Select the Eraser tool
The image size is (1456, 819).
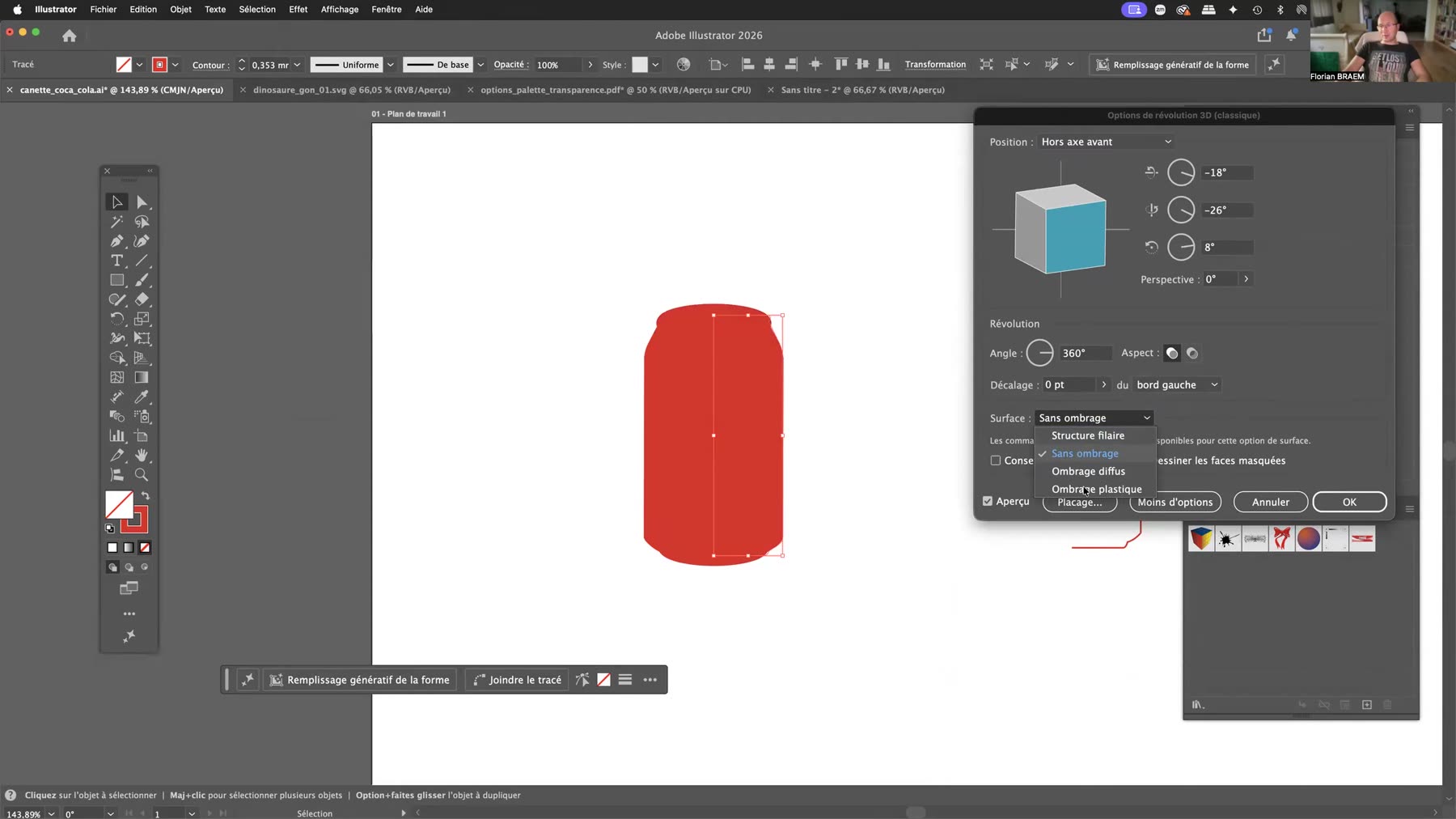click(142, 299)
